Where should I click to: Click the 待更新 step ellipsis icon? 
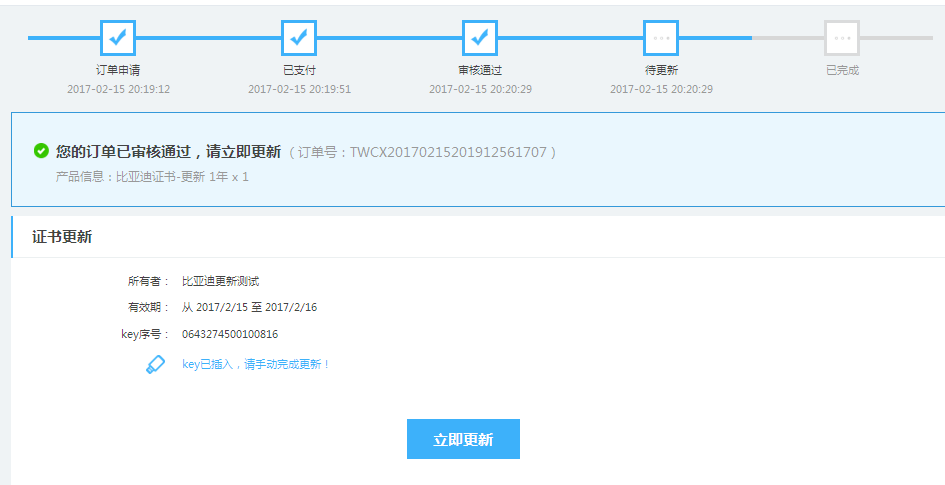point(661,38)
